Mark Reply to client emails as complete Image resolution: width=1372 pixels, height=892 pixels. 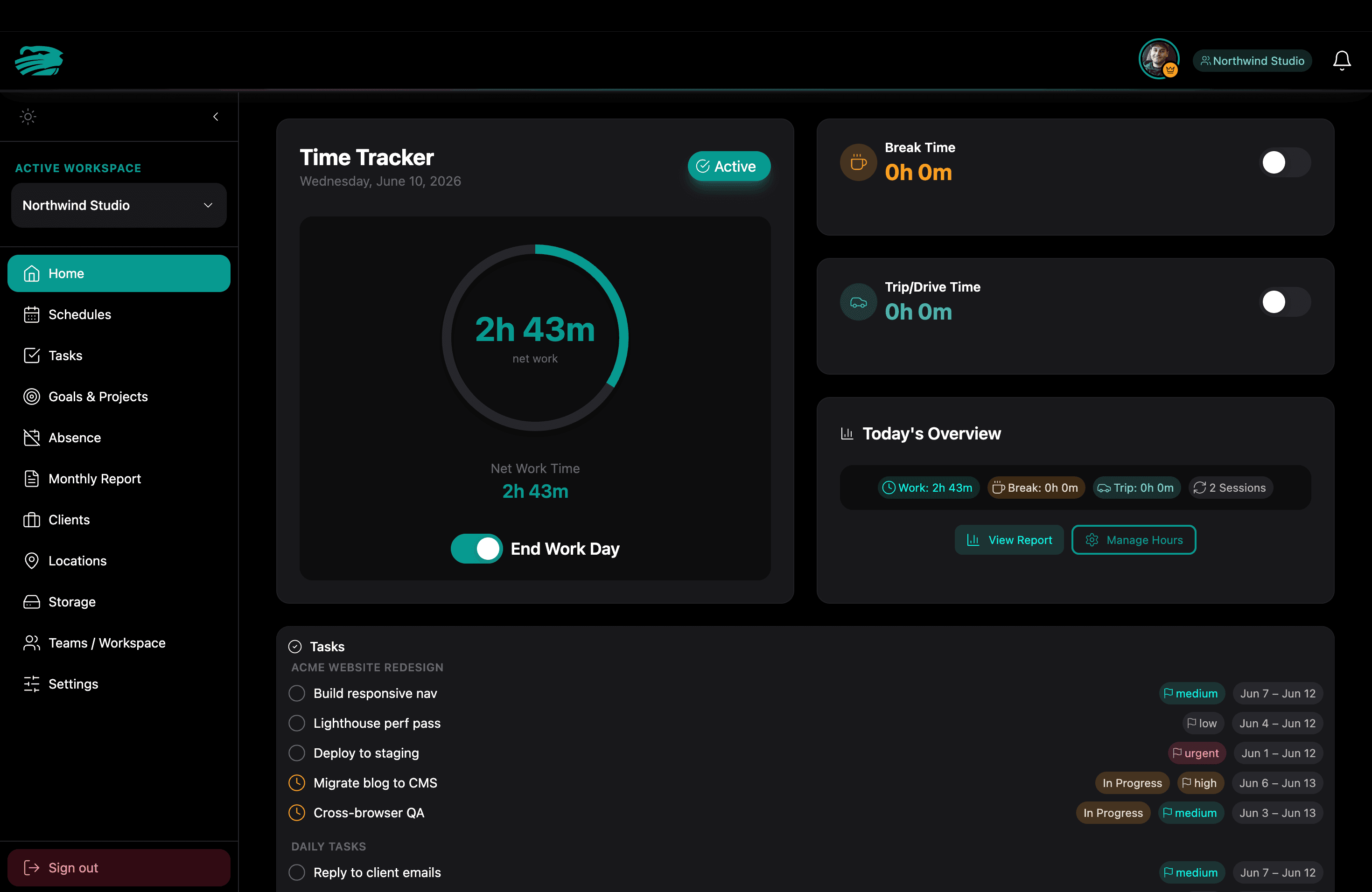(x=297, y=872)
